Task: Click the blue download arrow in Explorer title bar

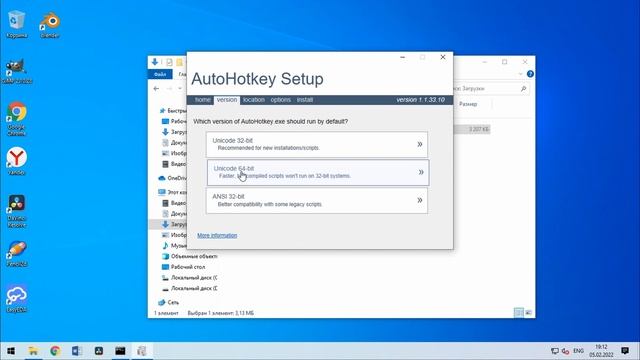Action: (155, 62)
